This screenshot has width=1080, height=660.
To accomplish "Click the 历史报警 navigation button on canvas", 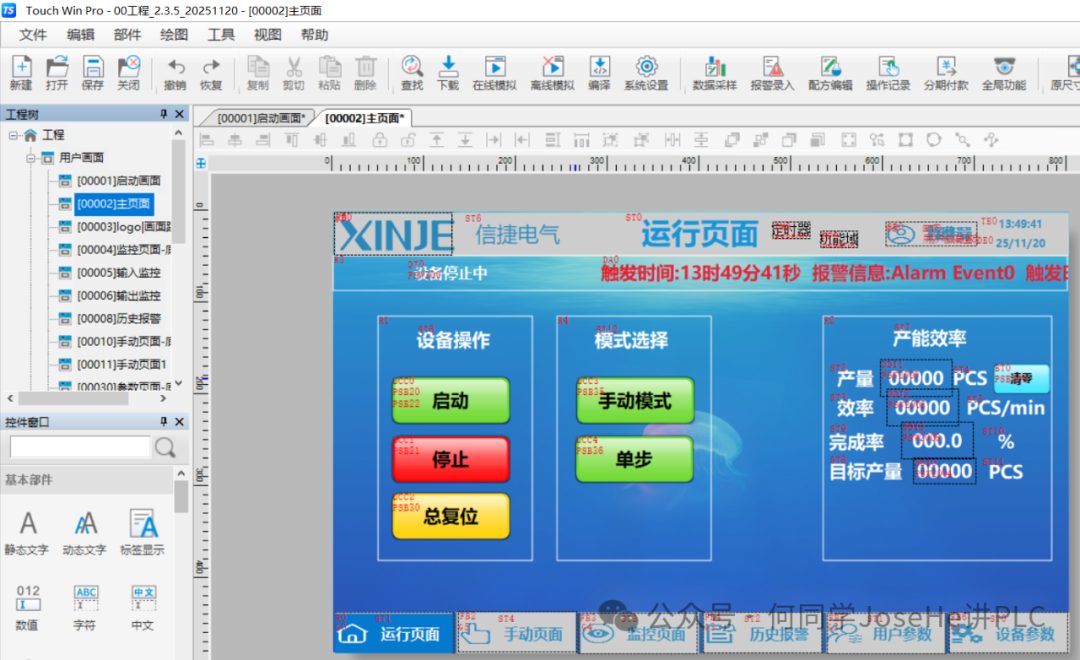I will point(762,633).
